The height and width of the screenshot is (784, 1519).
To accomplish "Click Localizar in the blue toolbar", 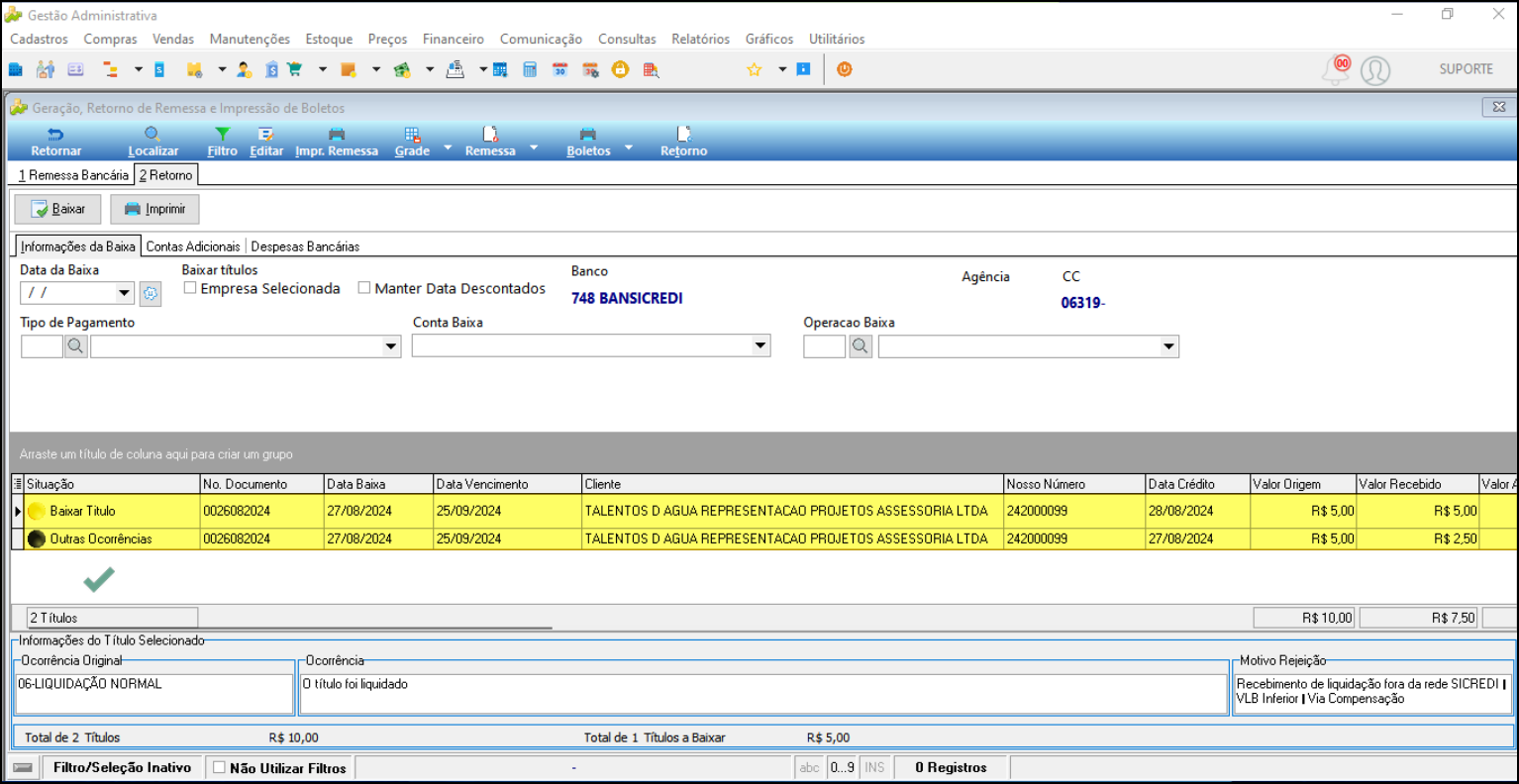I will pos(153,143).
